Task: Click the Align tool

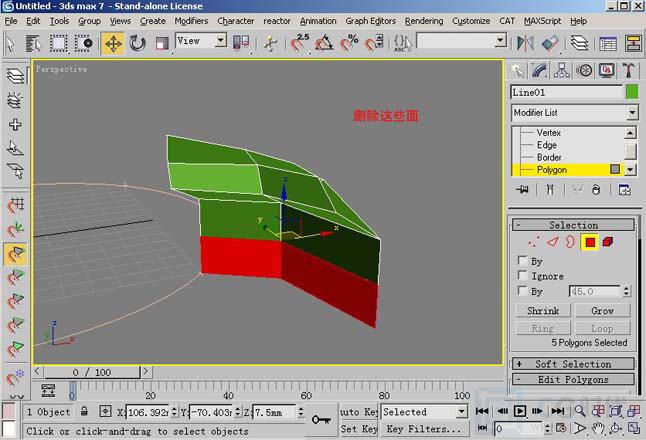Action: [550, 43]
